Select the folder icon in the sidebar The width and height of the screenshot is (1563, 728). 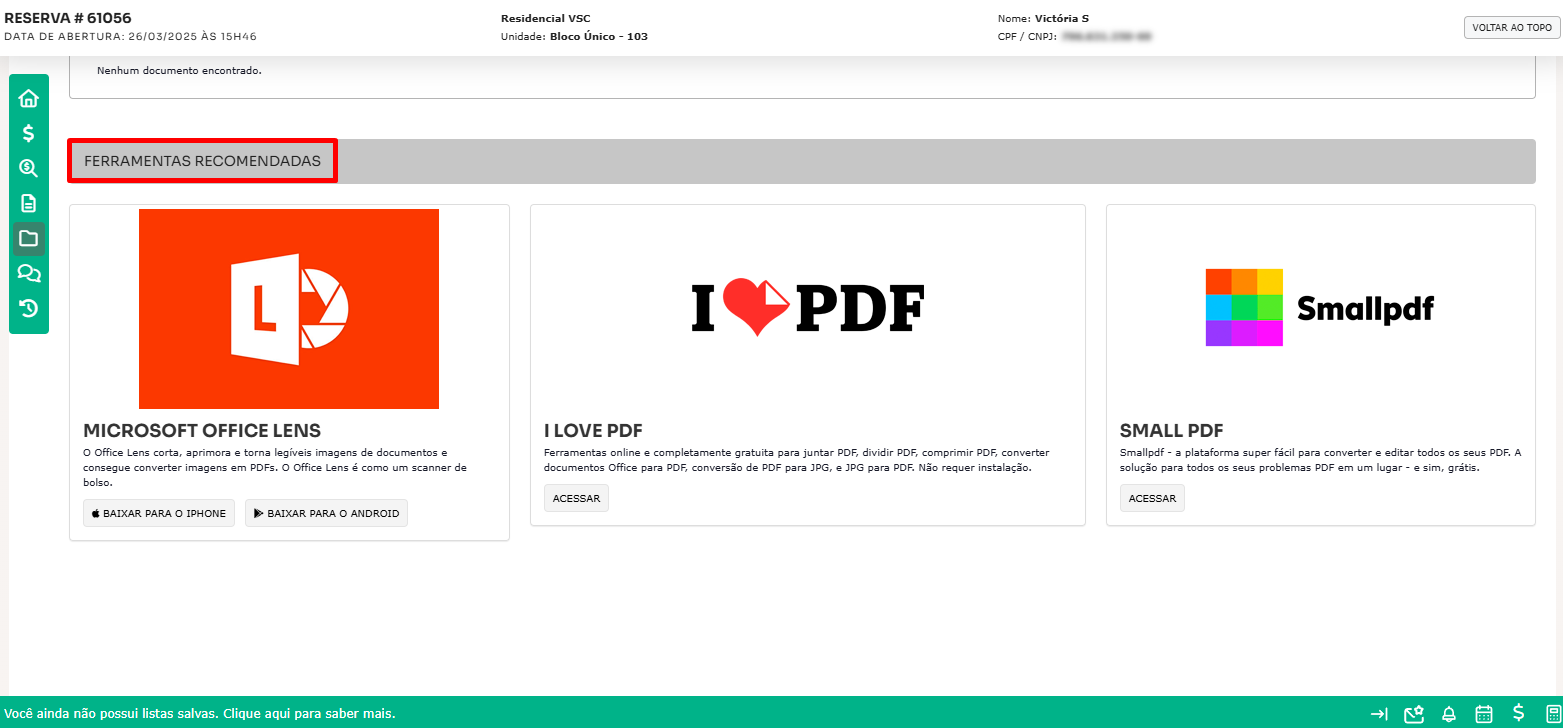(x=29, y=238)
